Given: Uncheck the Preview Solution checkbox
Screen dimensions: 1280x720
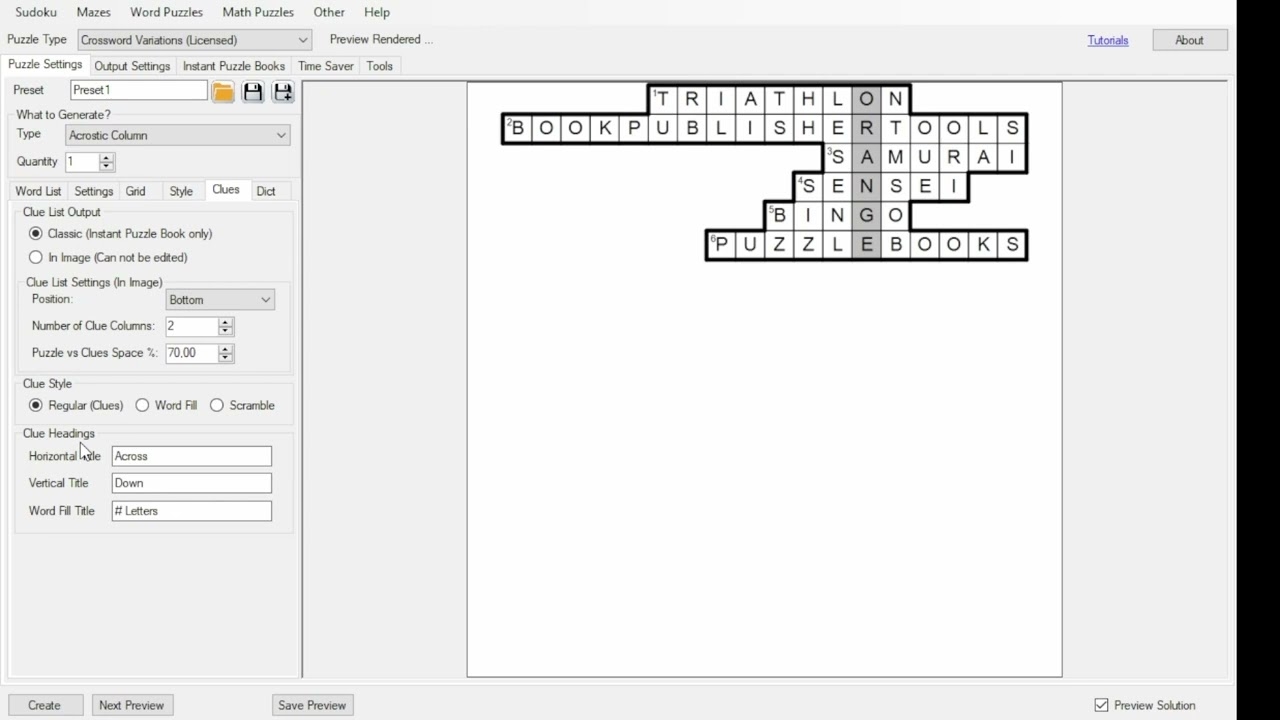Looking at the screenshot, I should click(x=1101, y=704).
